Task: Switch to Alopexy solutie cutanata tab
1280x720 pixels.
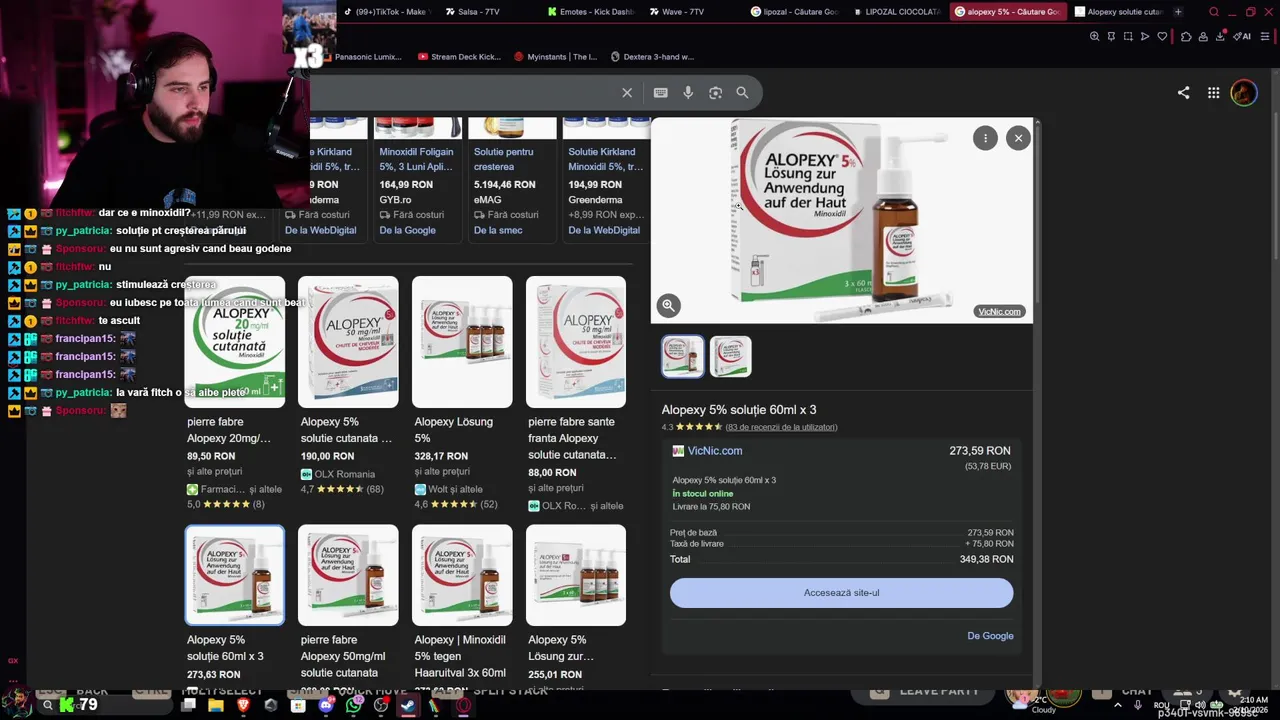Action: 1117,12
